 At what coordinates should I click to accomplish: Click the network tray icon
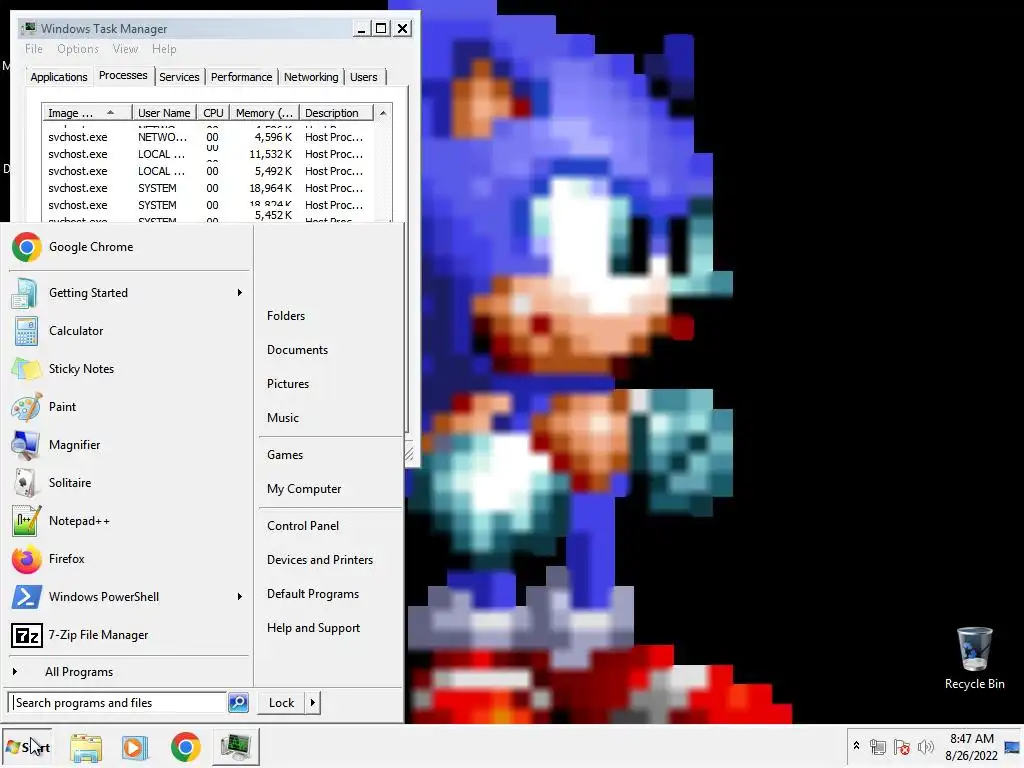point(878,747)
